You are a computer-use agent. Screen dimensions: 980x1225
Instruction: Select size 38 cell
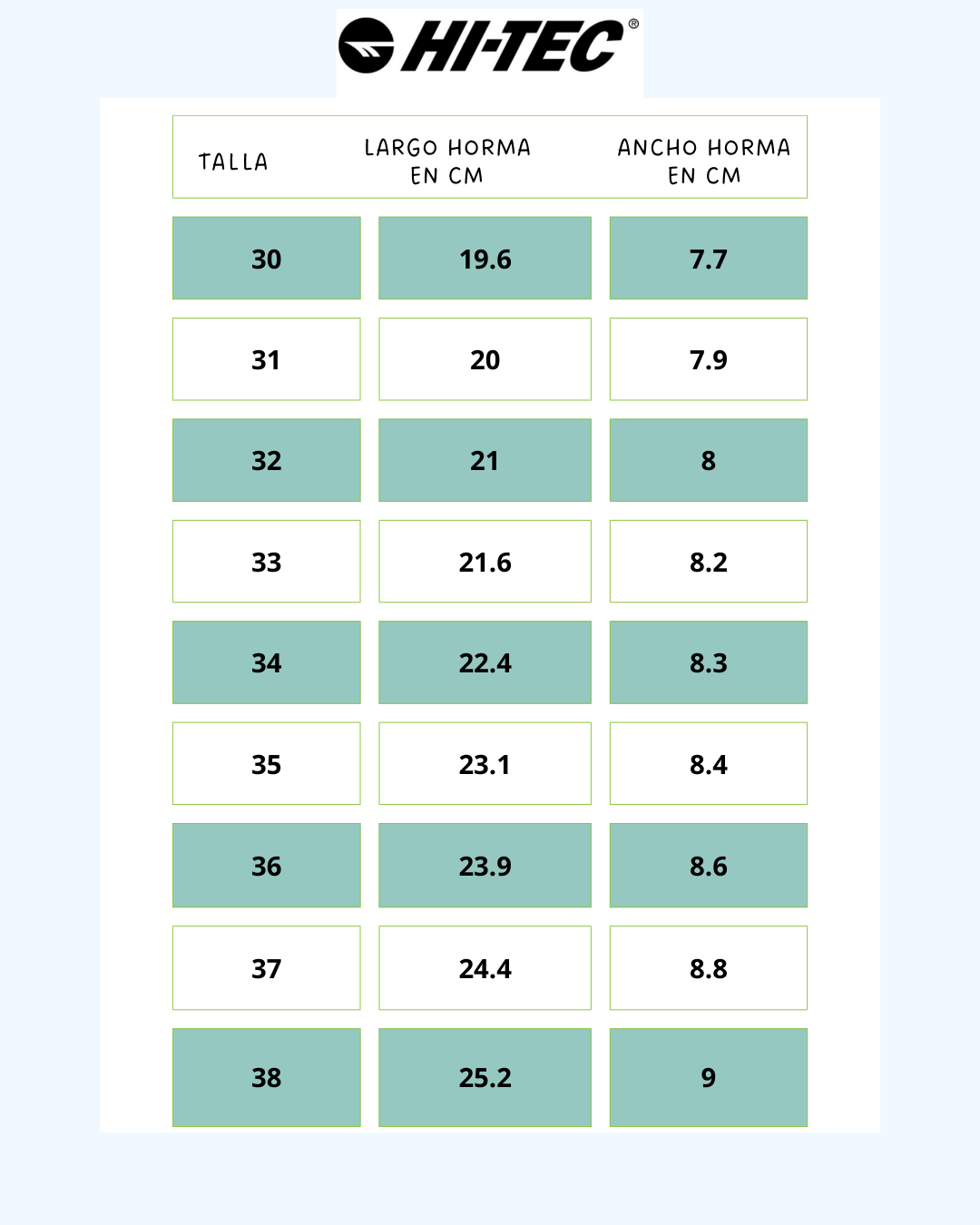267,1078
